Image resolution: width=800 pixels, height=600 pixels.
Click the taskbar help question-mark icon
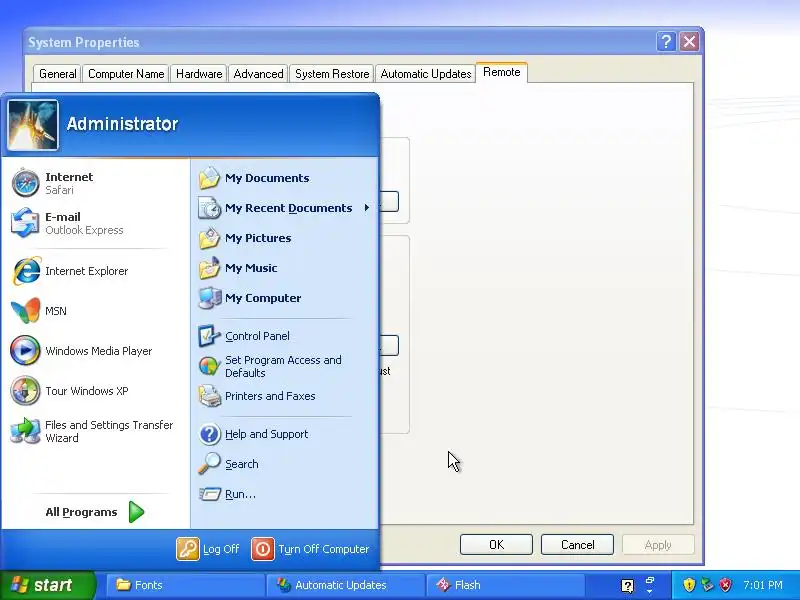pyautogui.click(x=628, y=586)
